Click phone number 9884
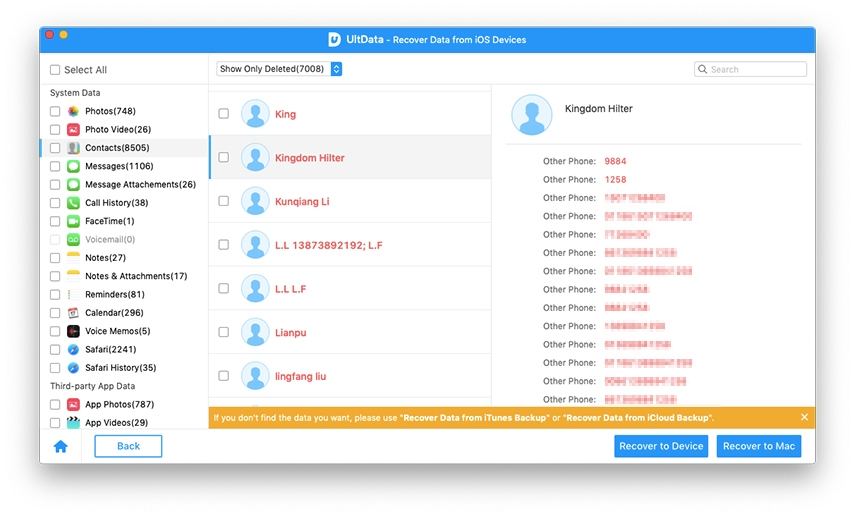Screen dimensions: 855x516 [x=615, y=161]
